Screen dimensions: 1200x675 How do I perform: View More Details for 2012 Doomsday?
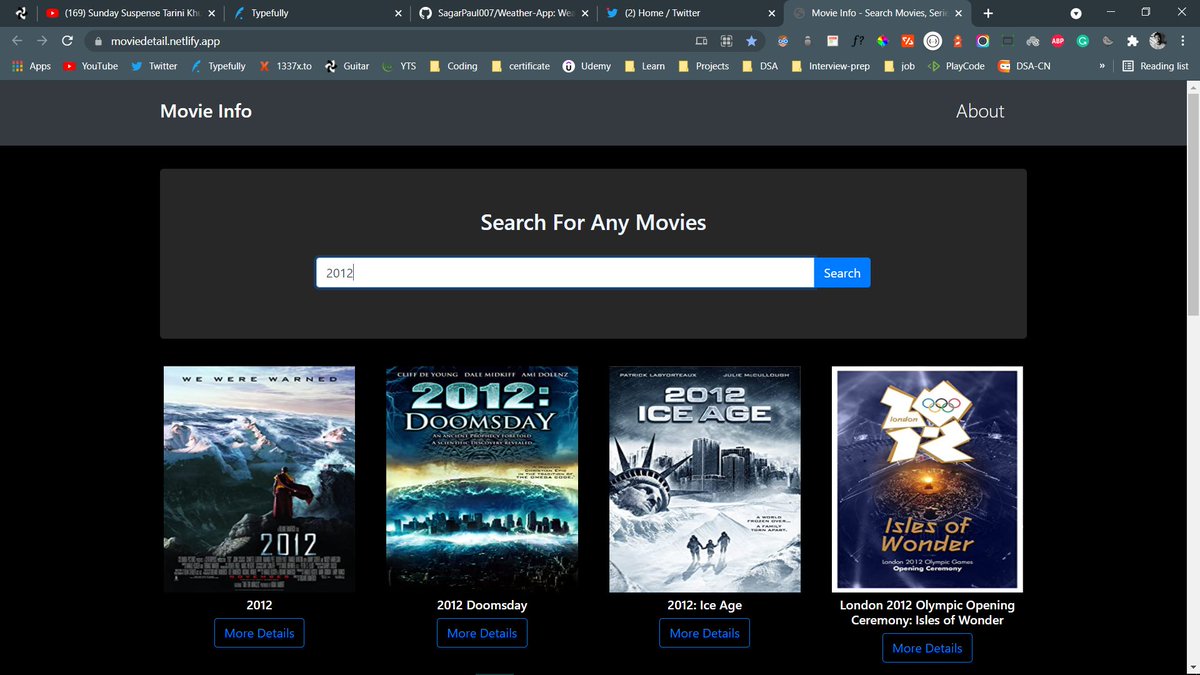point(482,633)
